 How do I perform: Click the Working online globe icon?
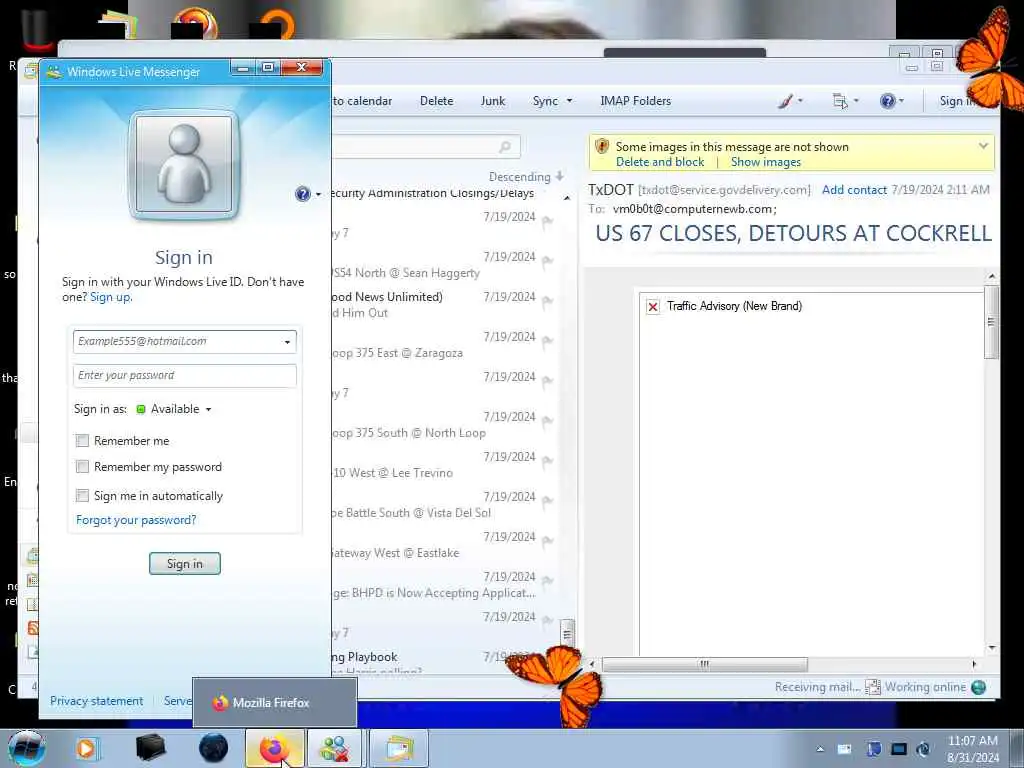(978, 687)
